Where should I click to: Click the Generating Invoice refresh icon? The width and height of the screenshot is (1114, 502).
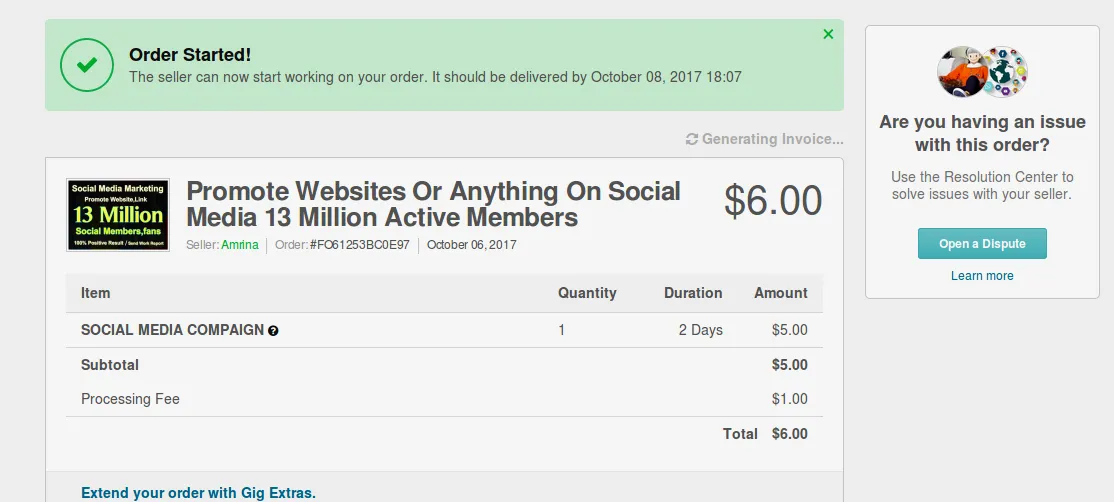[691, 139]
